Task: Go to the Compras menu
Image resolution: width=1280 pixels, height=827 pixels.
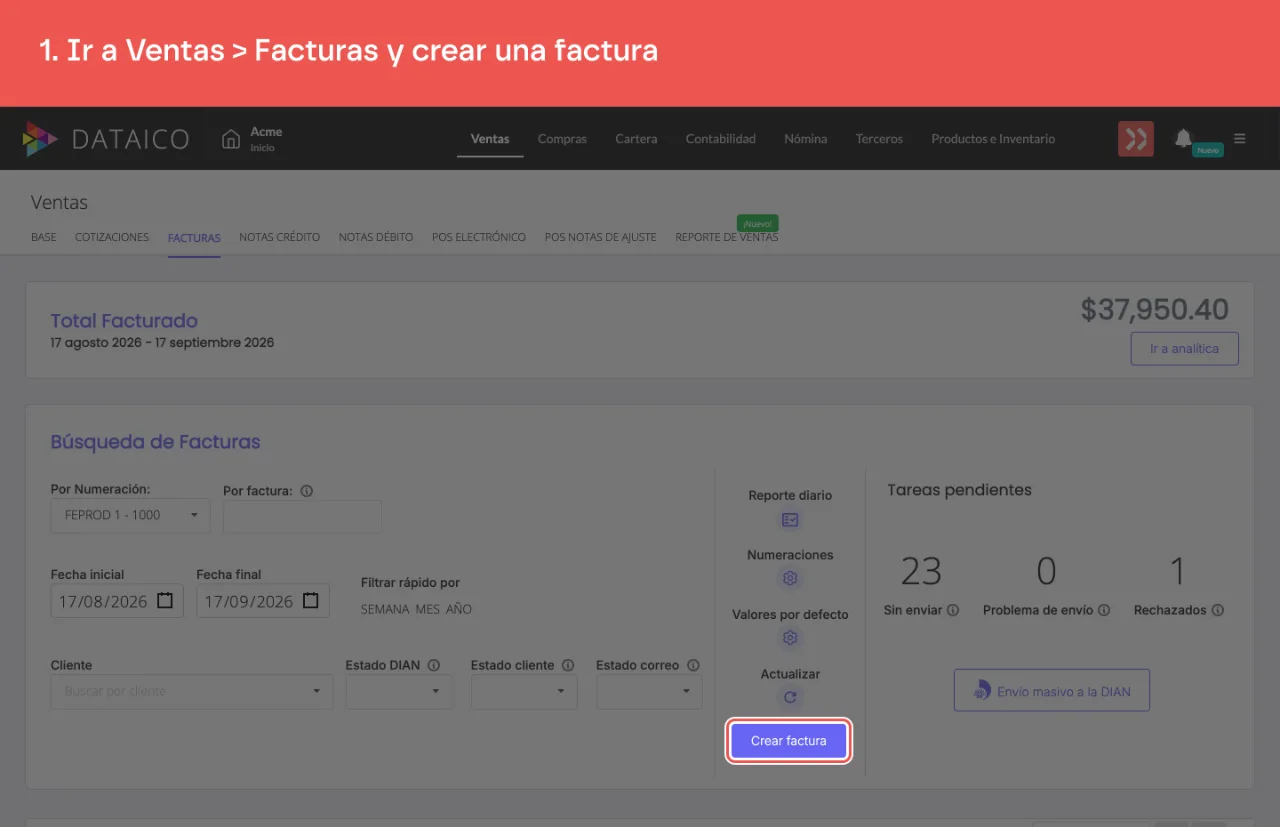Action: [562, 139]
